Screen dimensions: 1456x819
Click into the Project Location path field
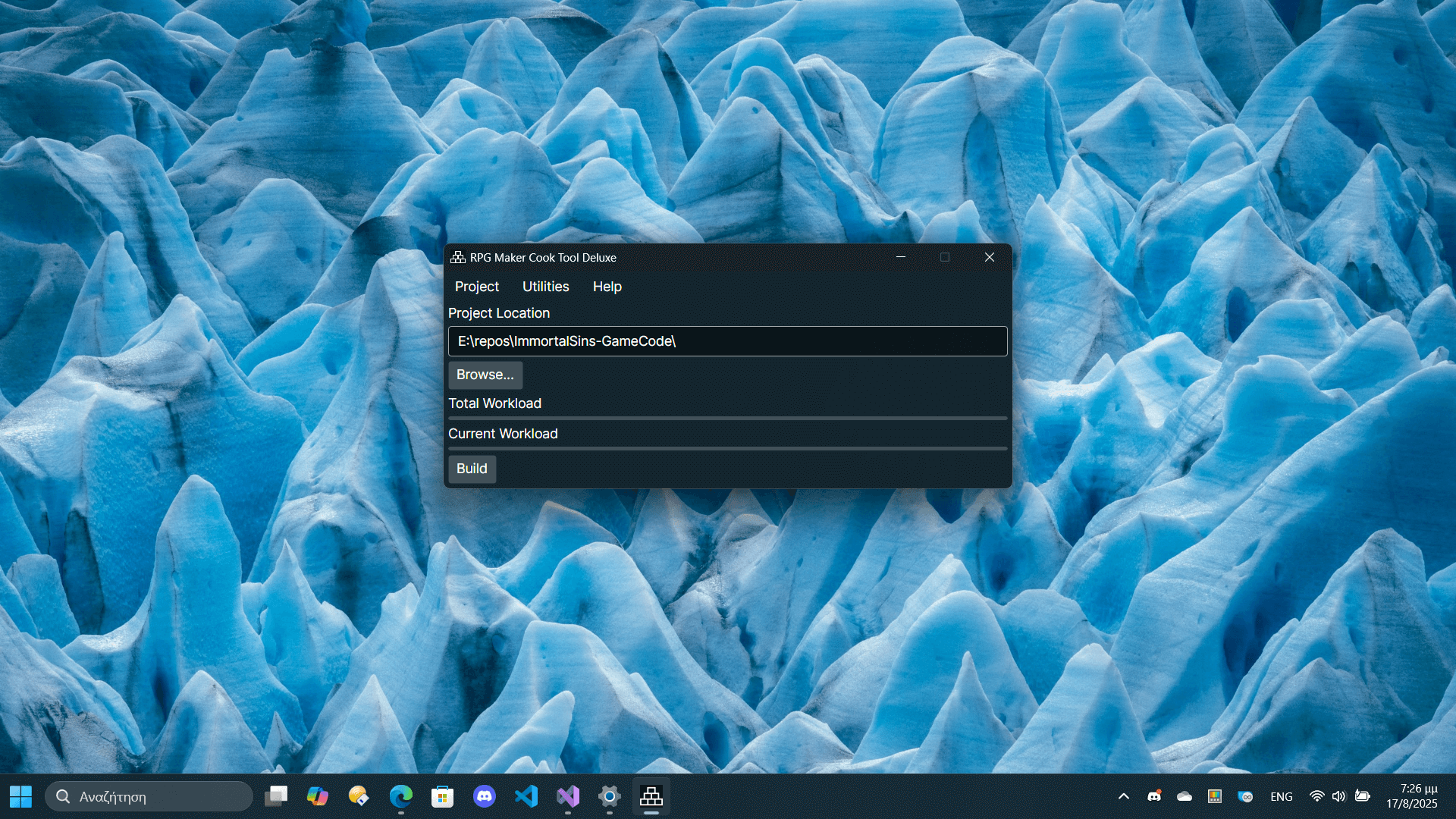pos(727,341)
